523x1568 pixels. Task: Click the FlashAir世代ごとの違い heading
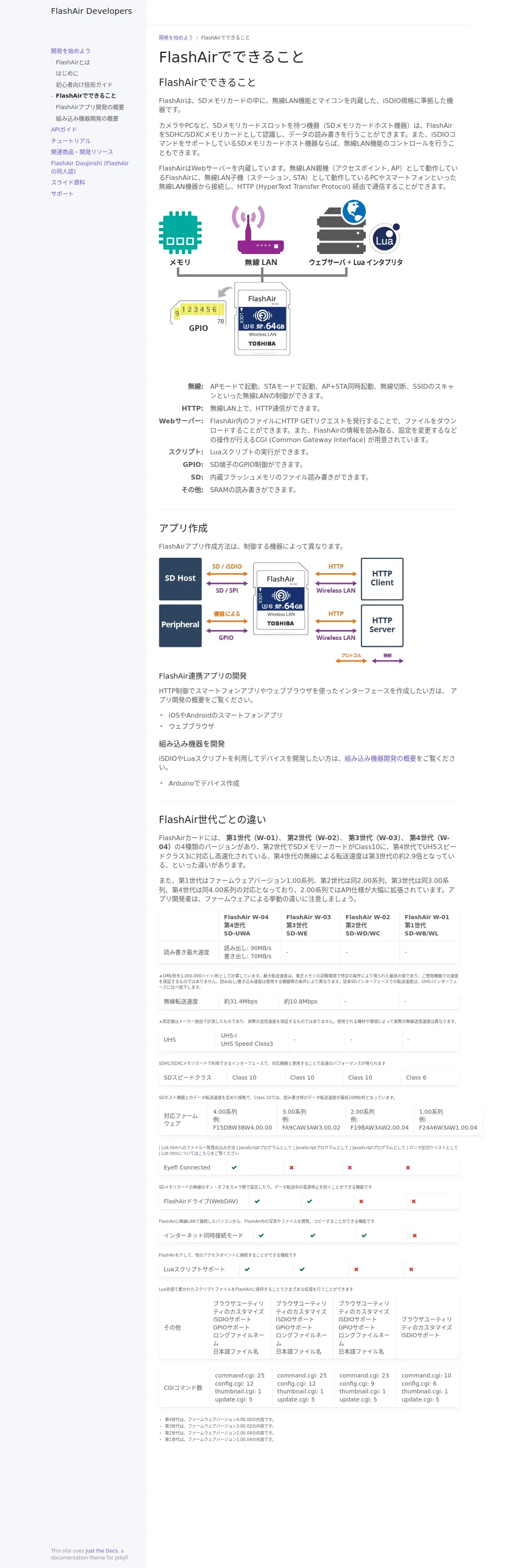[x=213, y=819]
